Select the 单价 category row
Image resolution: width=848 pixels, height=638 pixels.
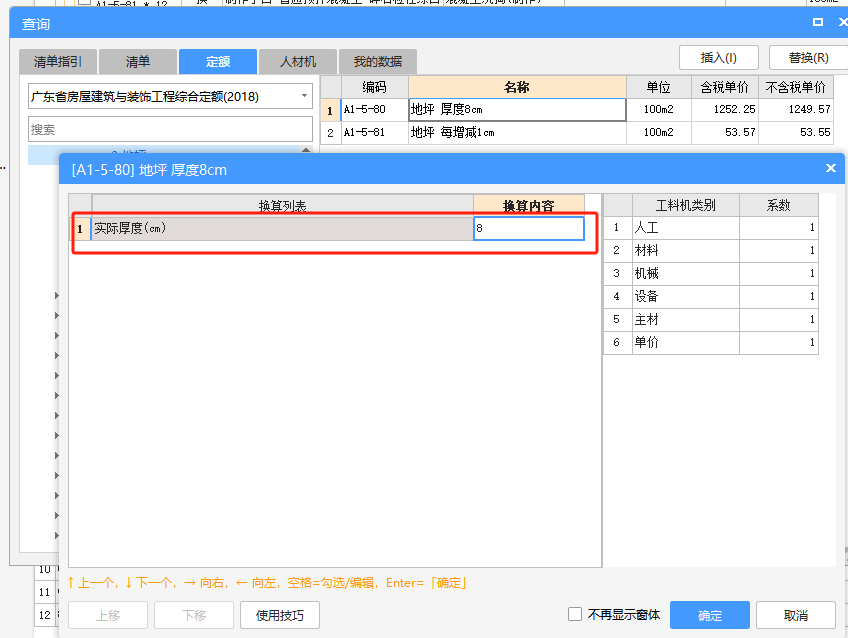pyautogui.click(x=711, y=343)
